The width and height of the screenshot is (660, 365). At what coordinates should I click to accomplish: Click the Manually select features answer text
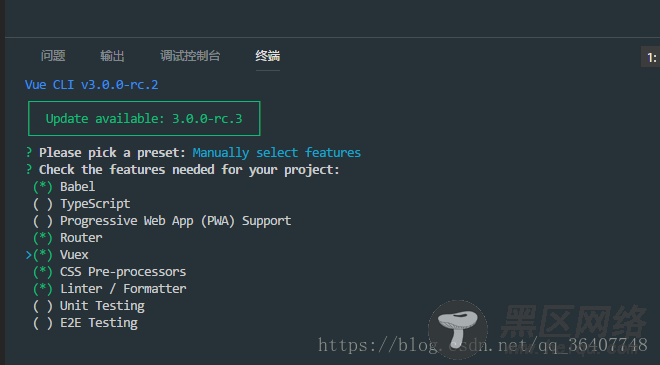point(277,152)
